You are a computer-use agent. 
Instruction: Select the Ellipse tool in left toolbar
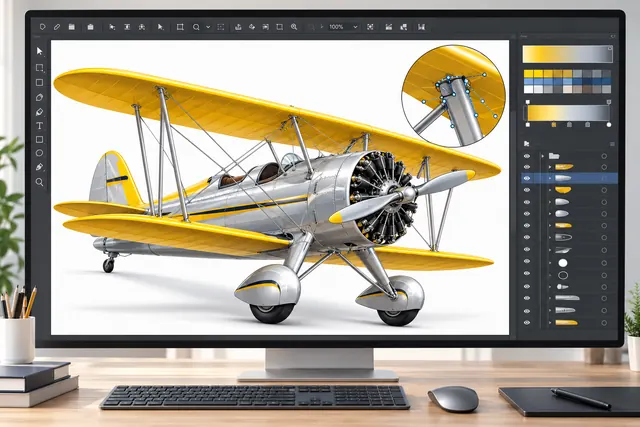[40, 153]
